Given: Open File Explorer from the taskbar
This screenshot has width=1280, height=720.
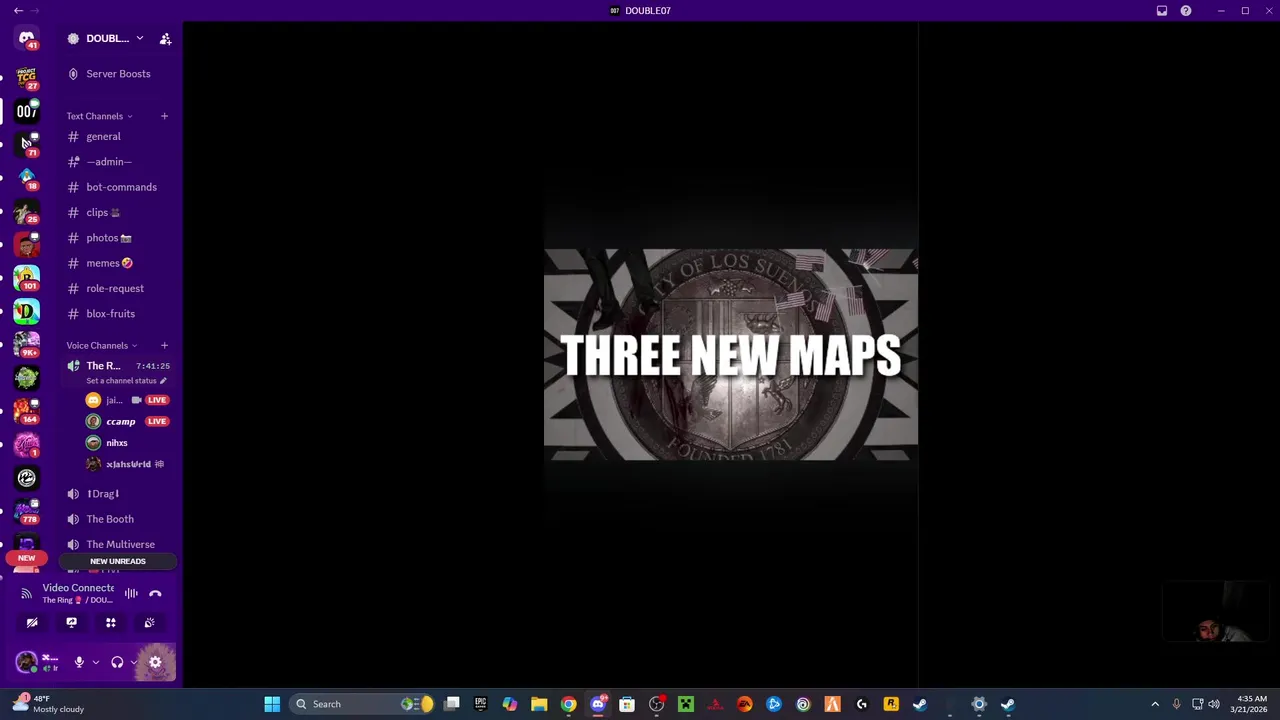Looking at the screenshot, I should tap(539, 704).
